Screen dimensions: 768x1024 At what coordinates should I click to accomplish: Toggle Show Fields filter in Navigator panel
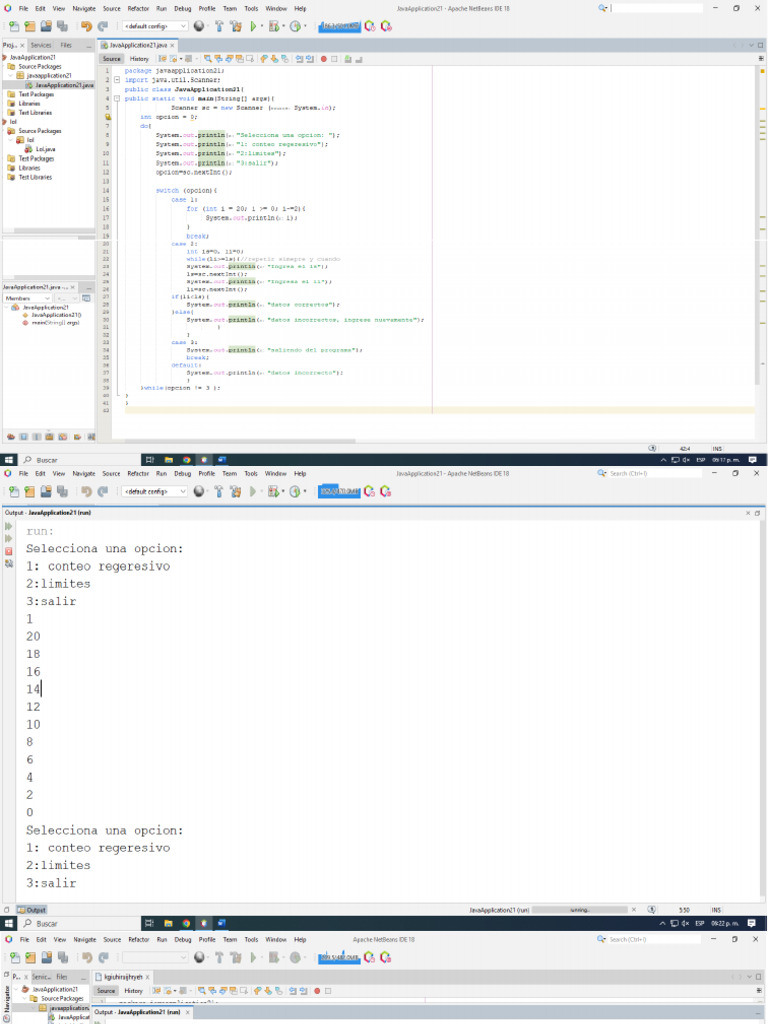(x=23, y=436)
